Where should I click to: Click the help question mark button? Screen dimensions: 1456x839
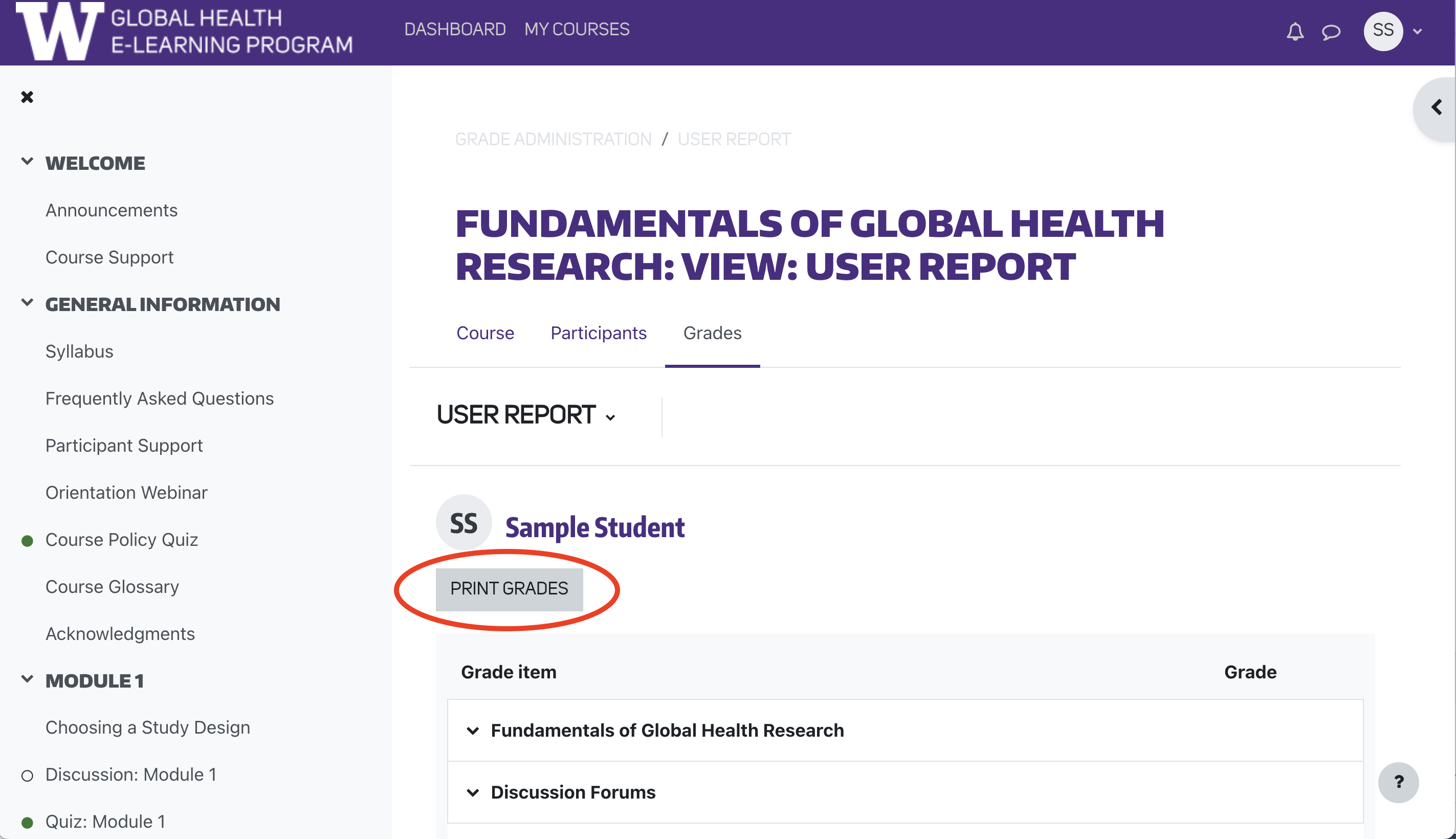(x=1398, y=782)
